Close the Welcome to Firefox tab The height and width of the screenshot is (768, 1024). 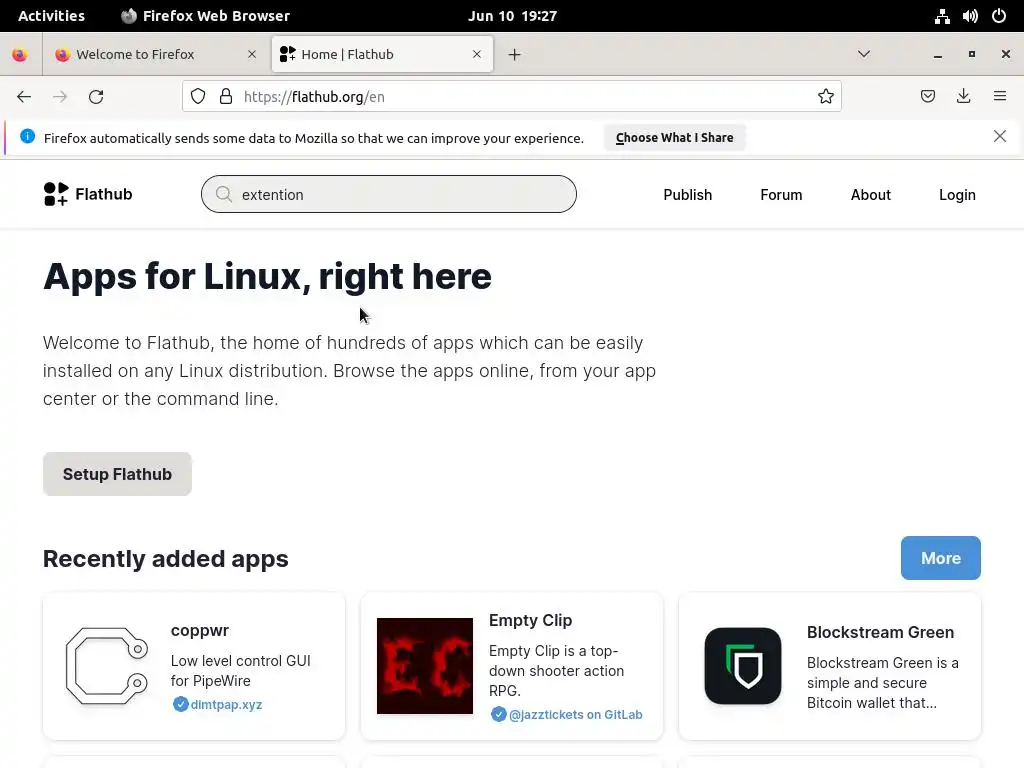pos(252,54)
